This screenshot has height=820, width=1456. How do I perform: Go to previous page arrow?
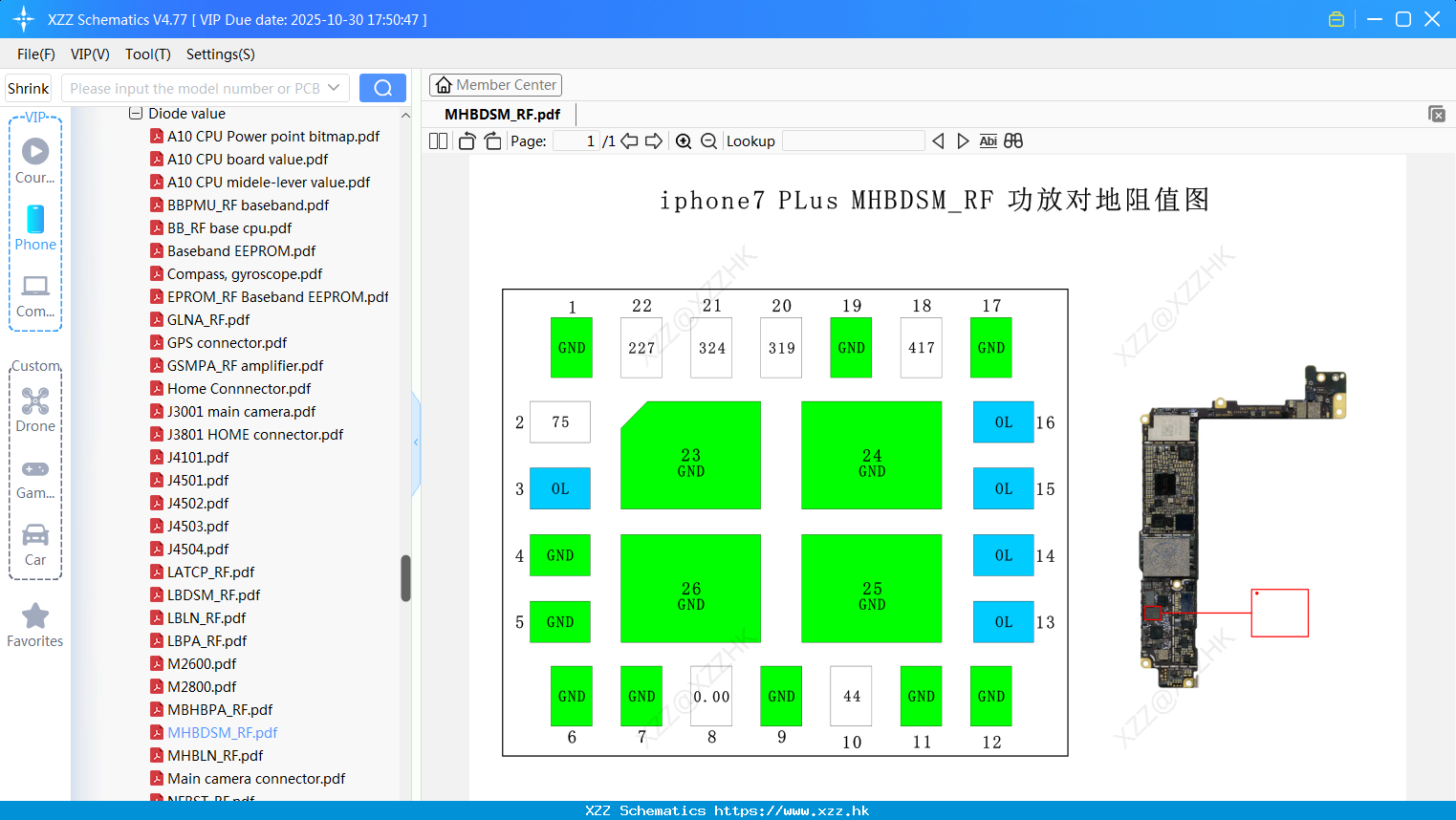click(629, 141)
